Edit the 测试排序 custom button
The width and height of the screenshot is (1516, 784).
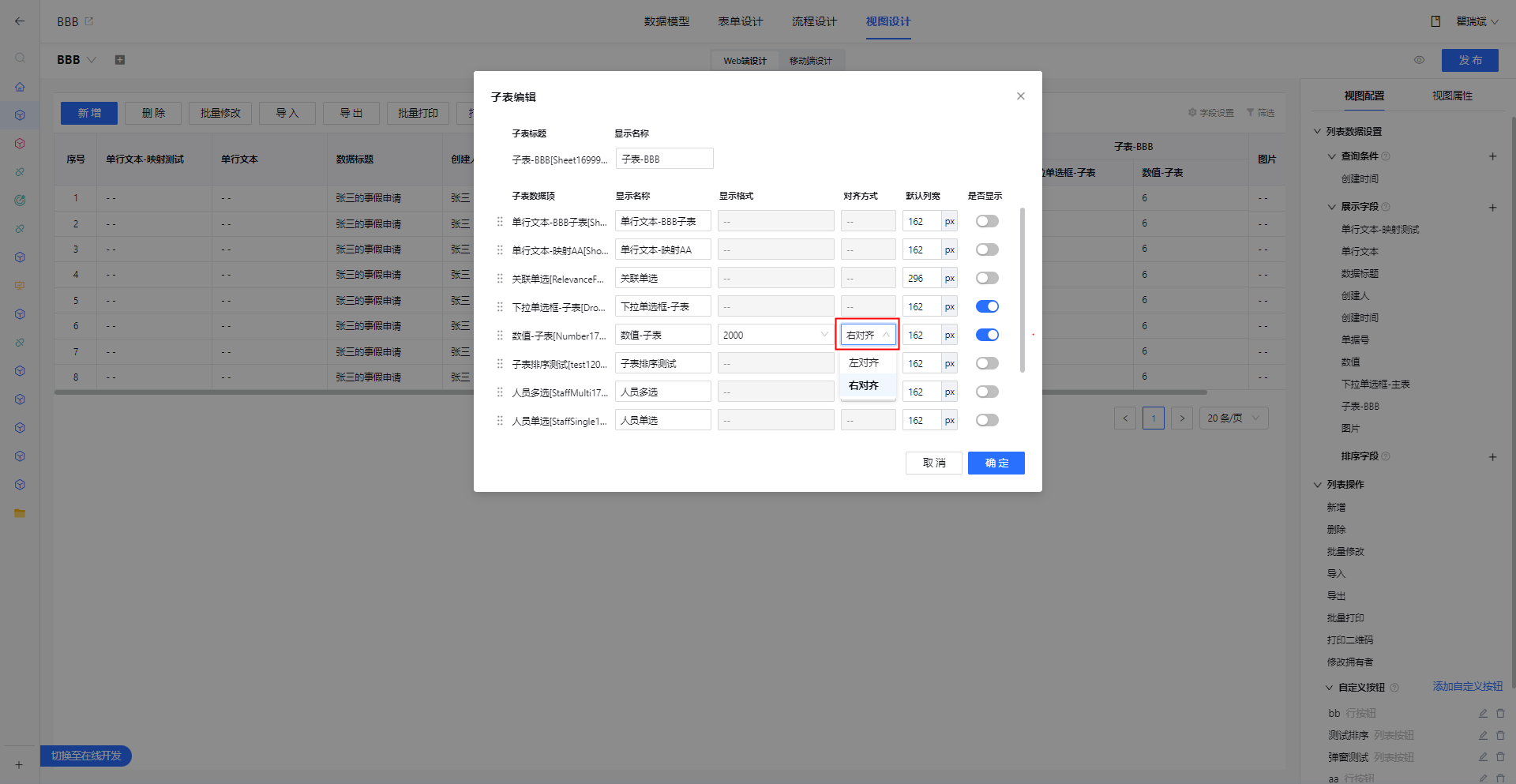tap(1483, 736)
